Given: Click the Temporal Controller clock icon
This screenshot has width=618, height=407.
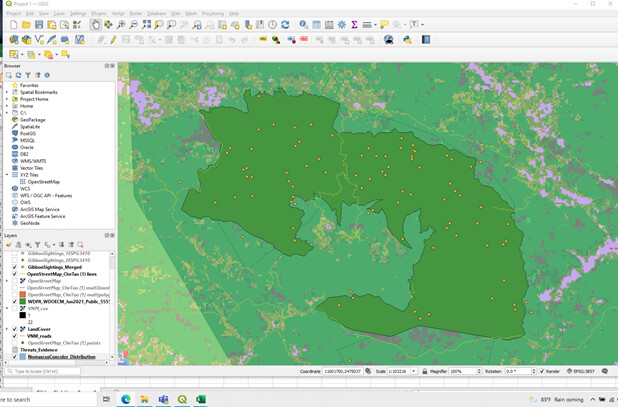Looking at the screenshot, I should point(272,25).
